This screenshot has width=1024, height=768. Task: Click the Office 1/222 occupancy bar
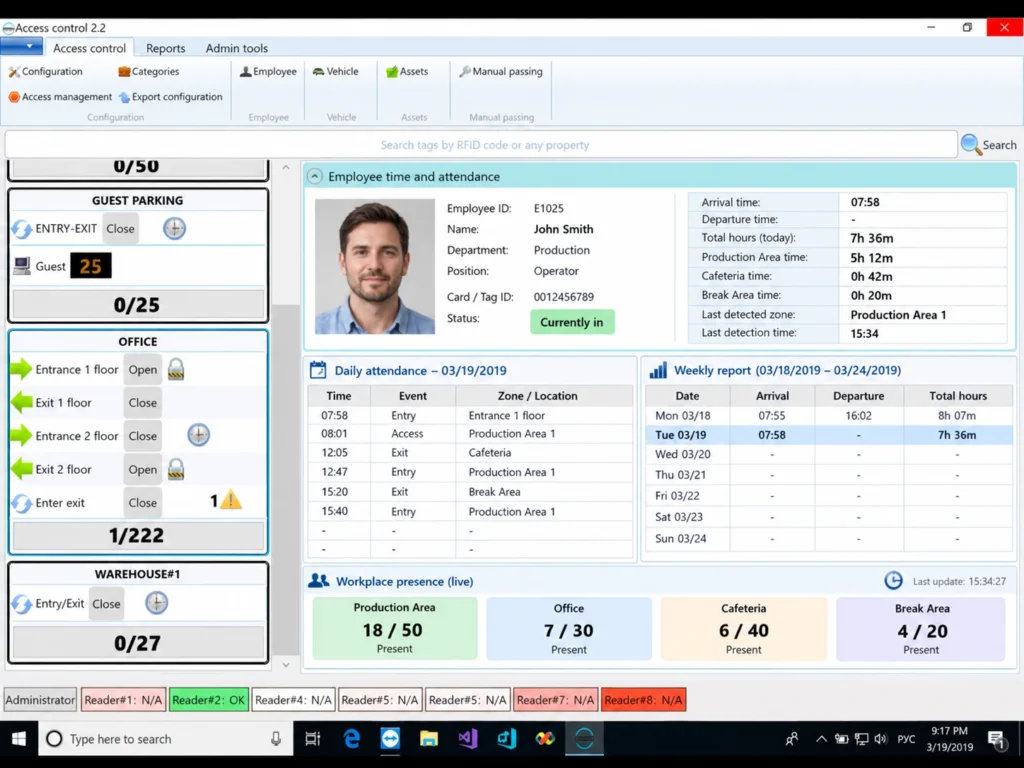[x=138, y=536]
